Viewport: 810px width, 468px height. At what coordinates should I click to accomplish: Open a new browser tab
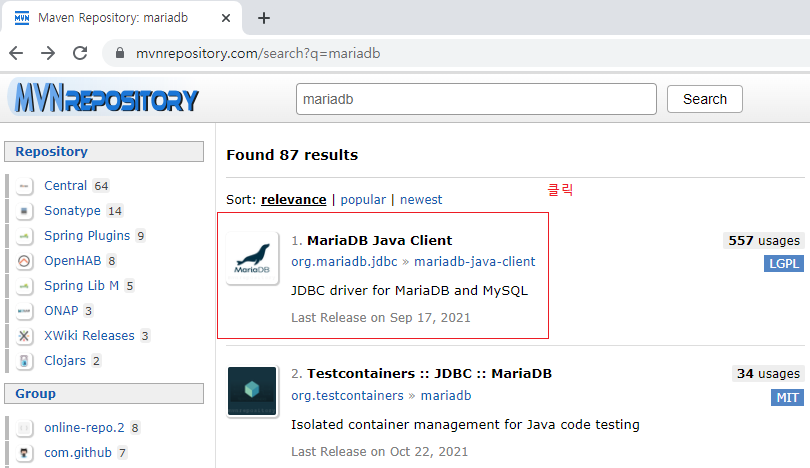click(264, 18)
